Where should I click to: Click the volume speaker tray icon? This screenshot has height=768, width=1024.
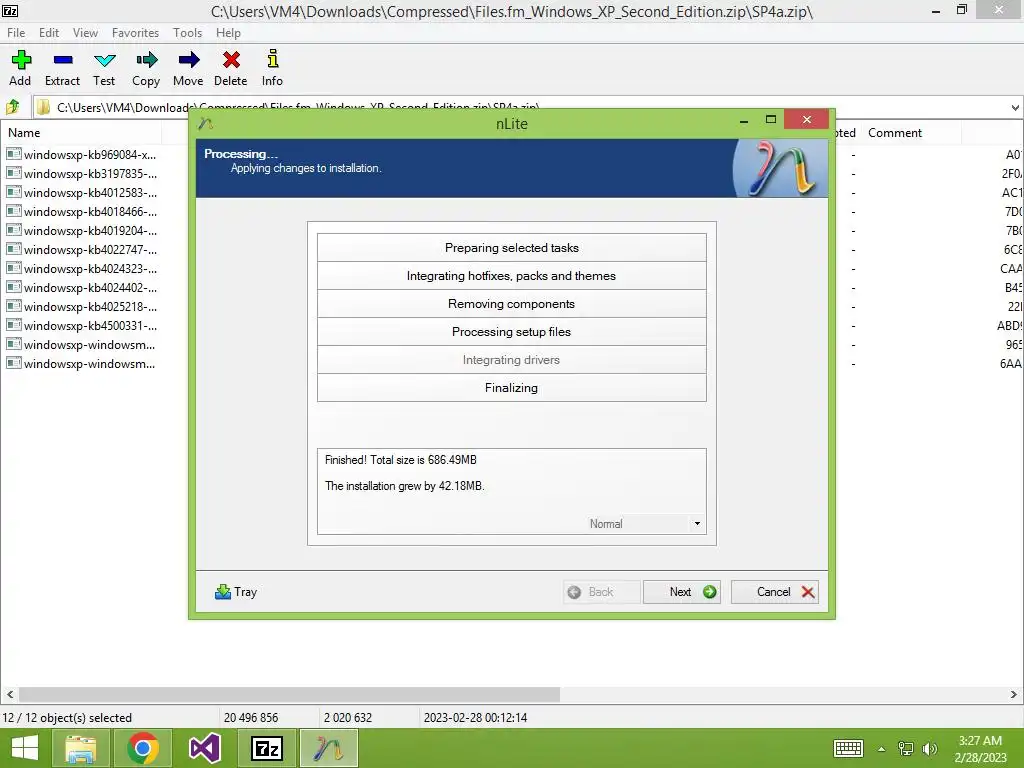point(929,748)
